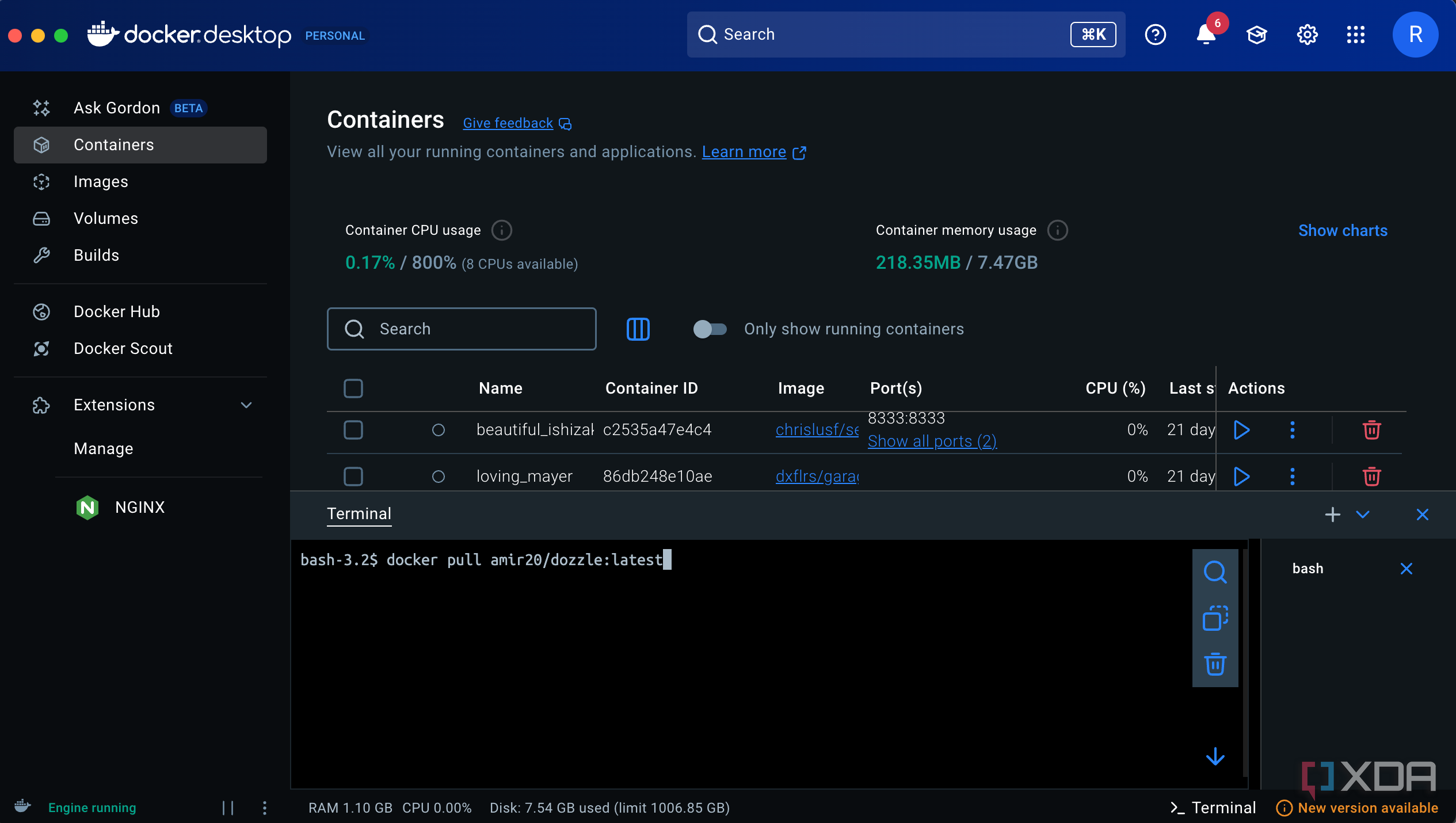The image size is (1456, 823).
Task: Pause the Docker engine in status bar
Action: point(228,808)
